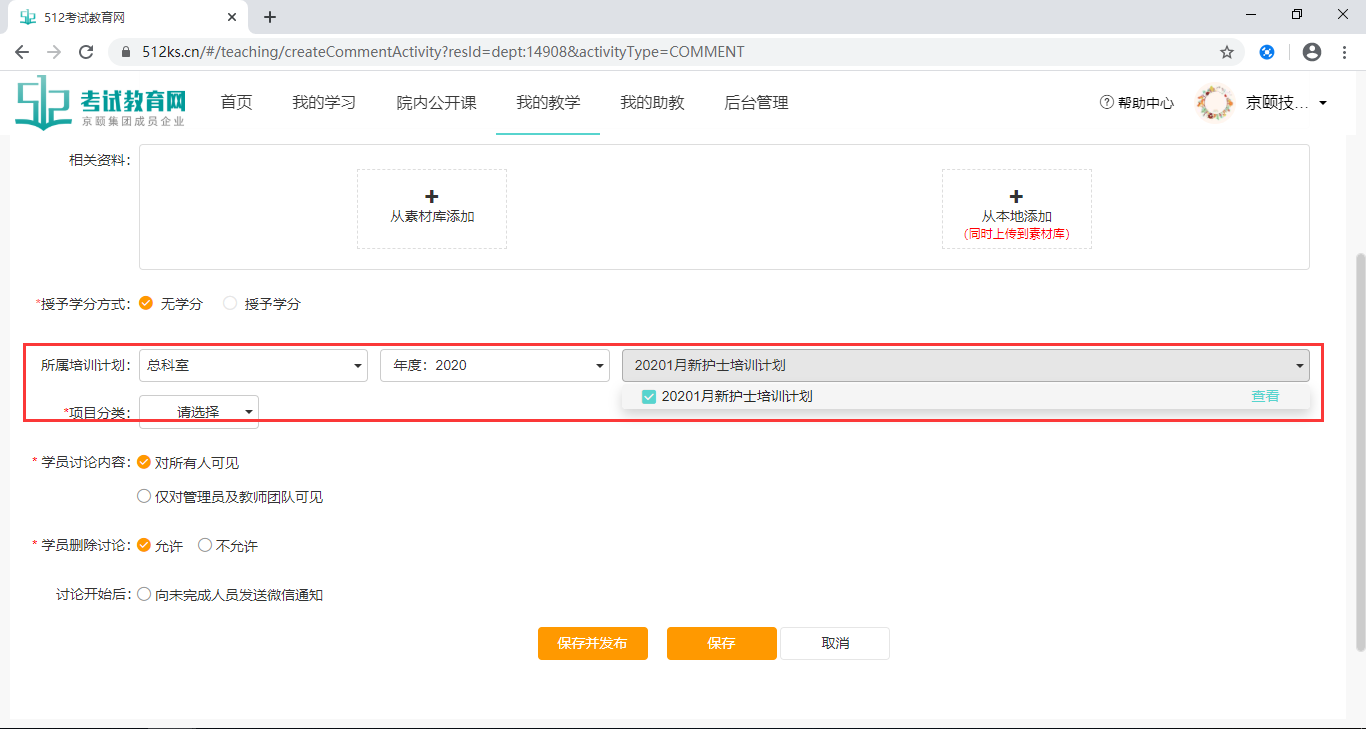Click the orange 保存 button
The image size is (1366, 729).
722,643
